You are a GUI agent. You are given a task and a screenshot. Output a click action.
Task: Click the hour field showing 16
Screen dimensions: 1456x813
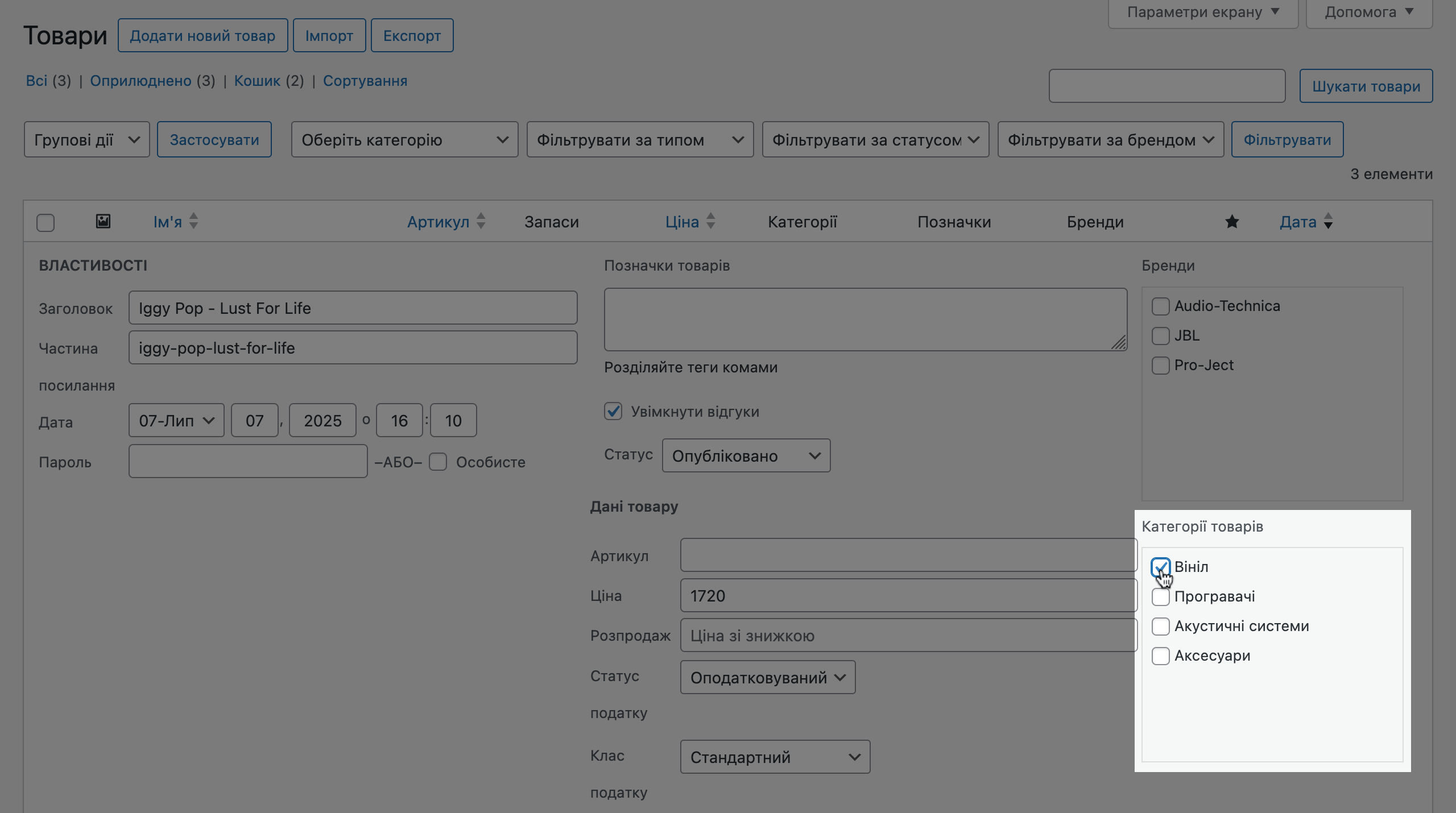(399, 420)
